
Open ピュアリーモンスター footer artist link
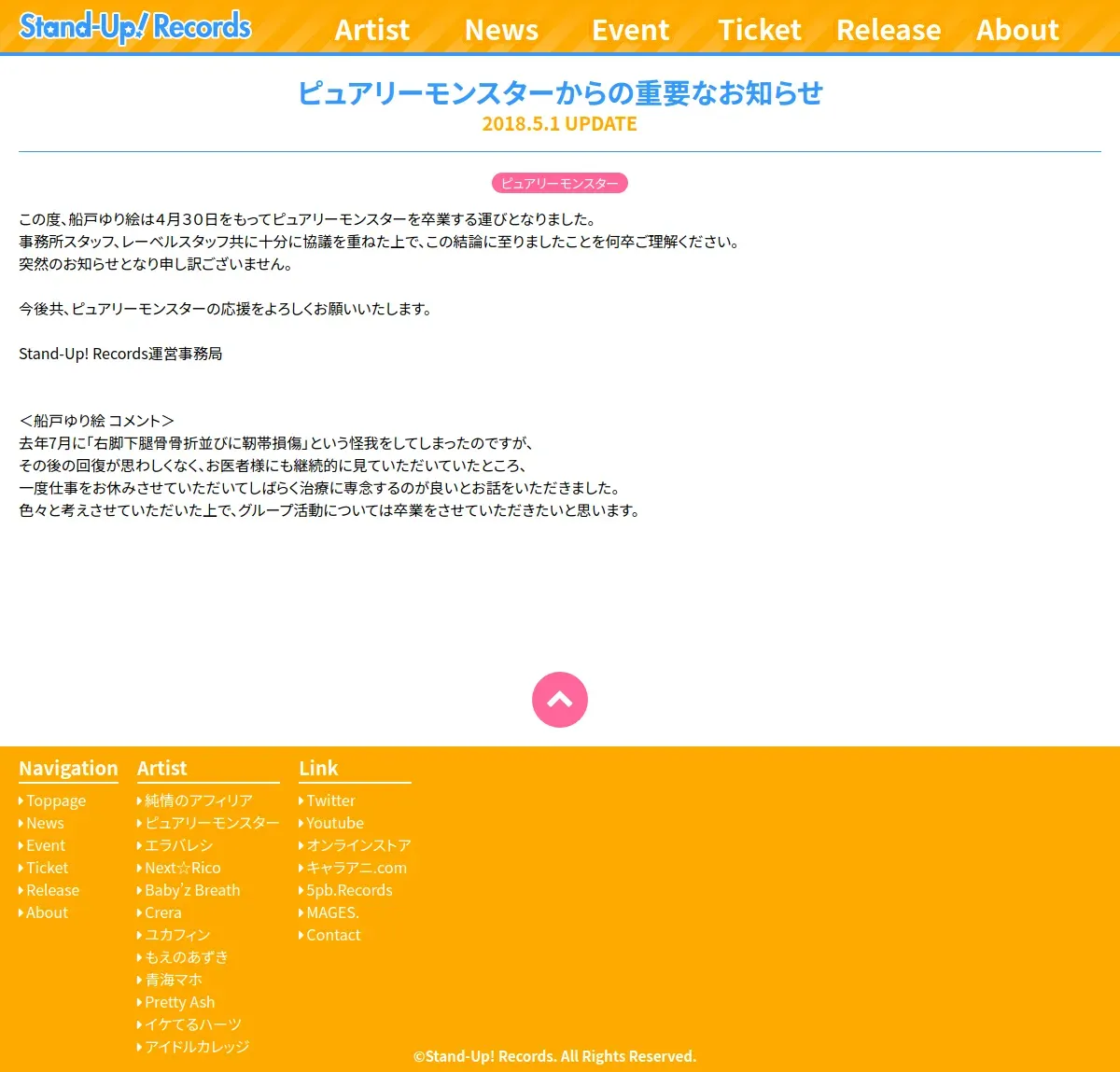click(x=208, y=823)
